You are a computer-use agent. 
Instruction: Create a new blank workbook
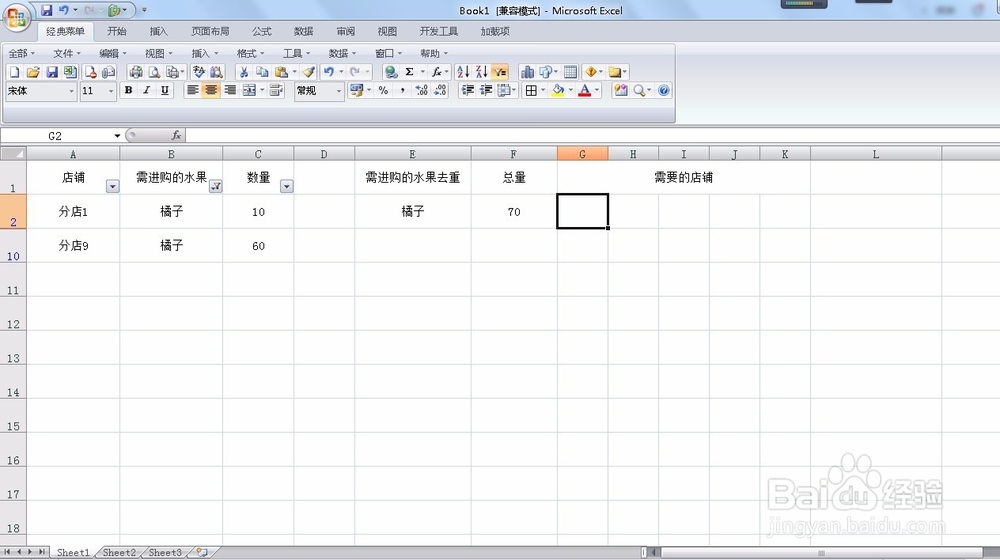click(14, 72)
